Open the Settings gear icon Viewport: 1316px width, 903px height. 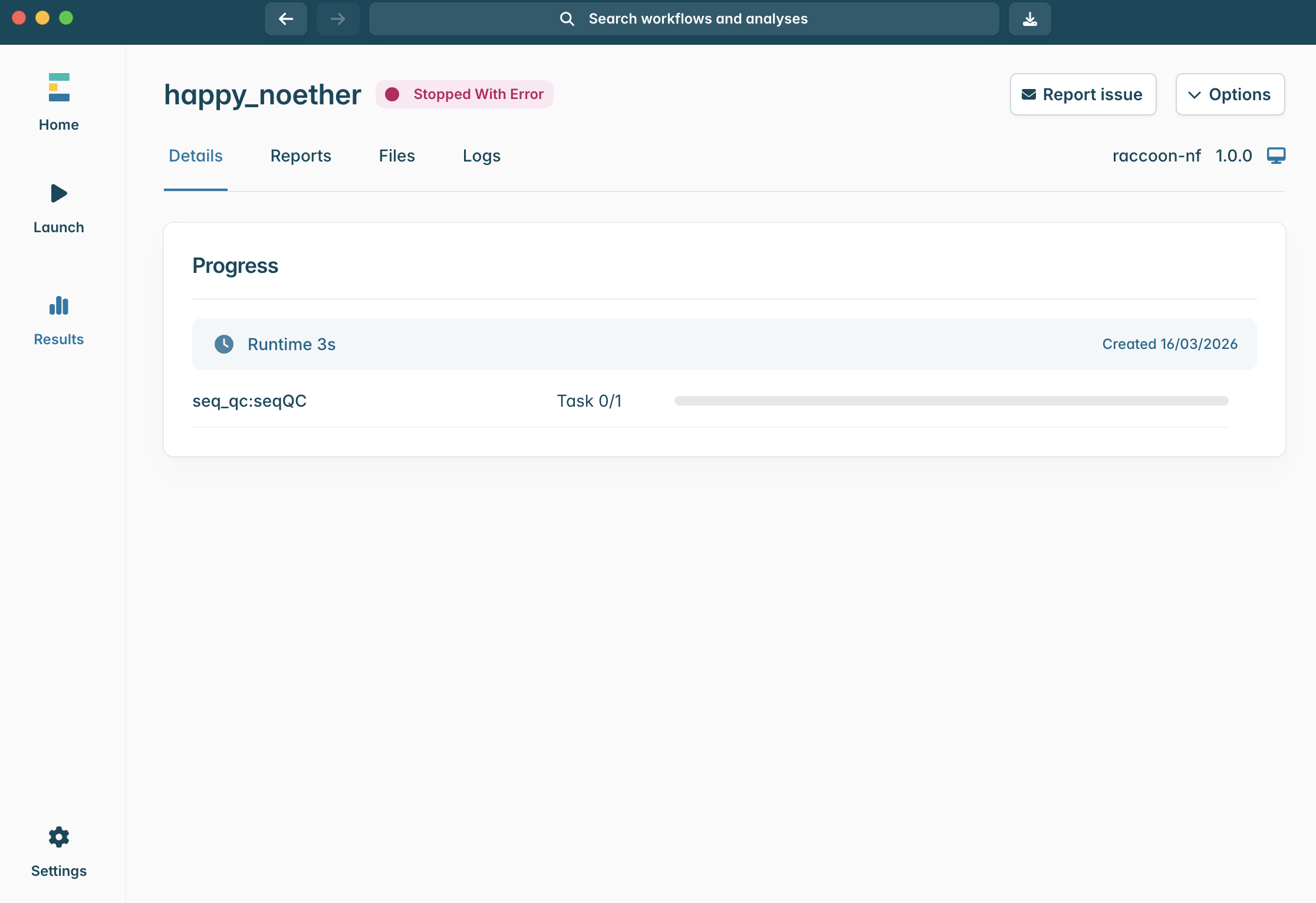pyautogui.click(x=59, y=837)
